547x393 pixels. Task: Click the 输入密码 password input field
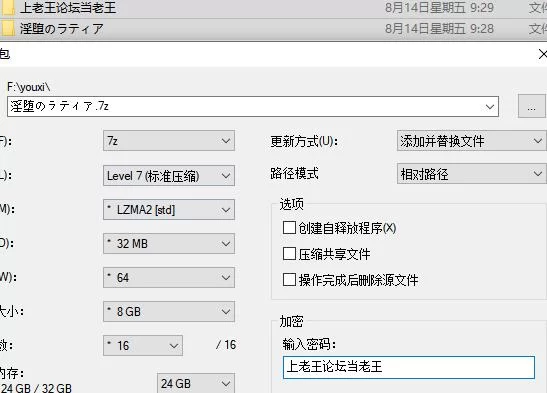click(x=409, y=367)
